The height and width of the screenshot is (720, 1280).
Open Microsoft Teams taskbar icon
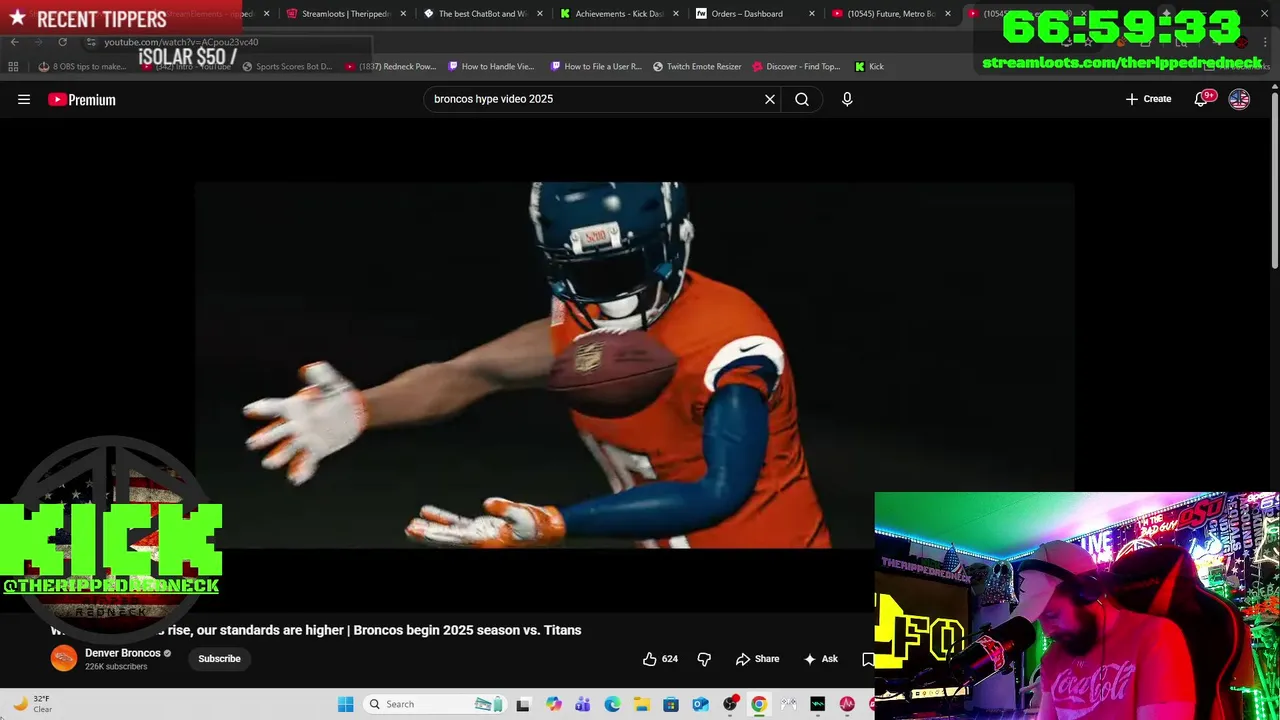tap(583, 704)
